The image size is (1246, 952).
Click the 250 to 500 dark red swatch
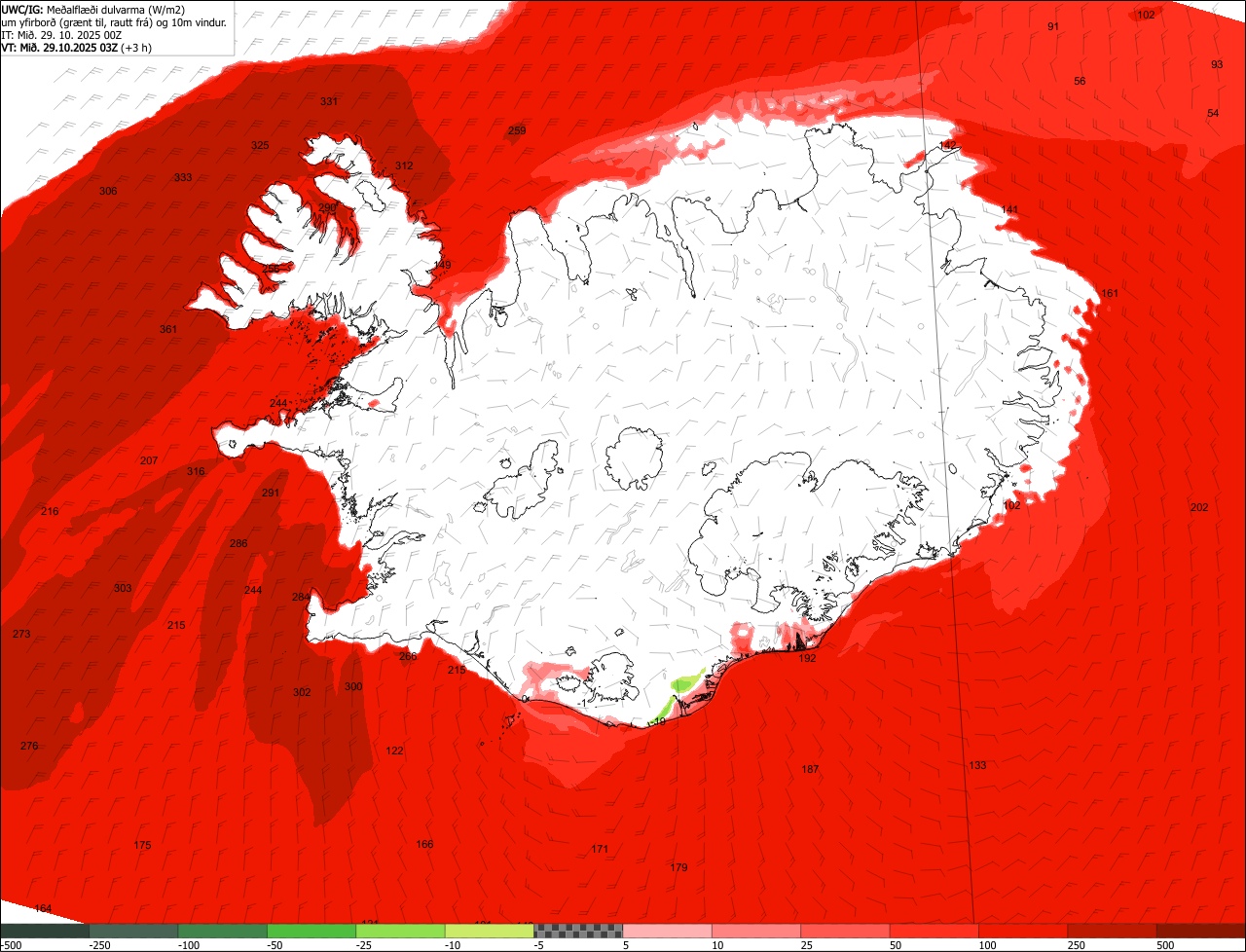1112,931
